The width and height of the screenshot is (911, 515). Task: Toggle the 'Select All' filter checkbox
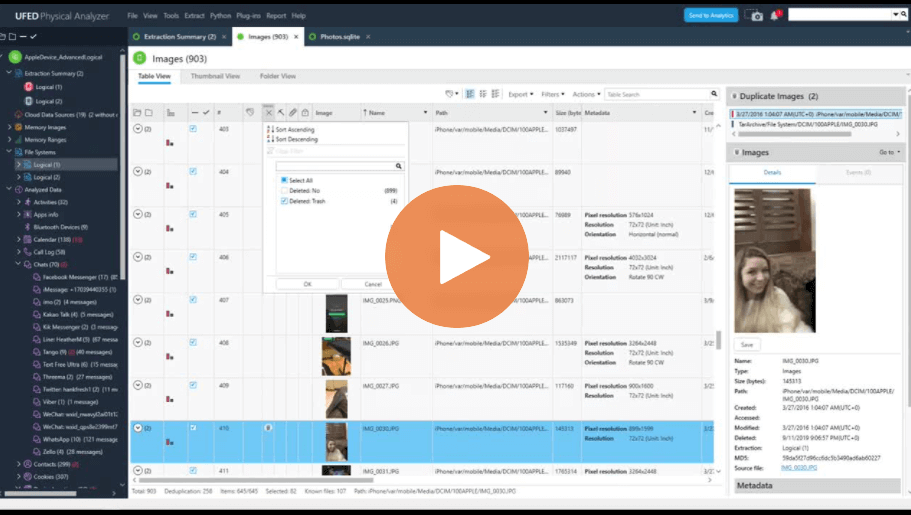pyautogui.click(x=284, y=180)
